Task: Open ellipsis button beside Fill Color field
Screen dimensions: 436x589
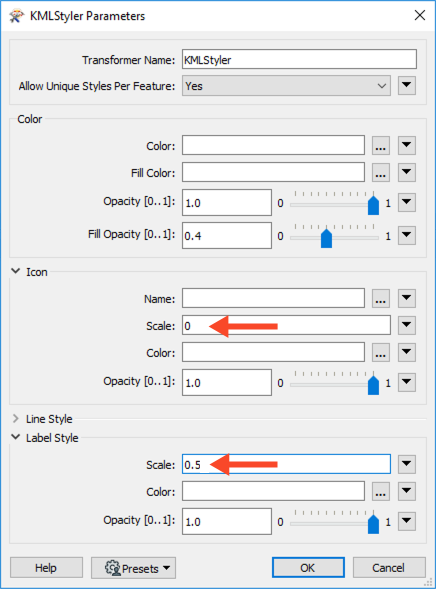Action: pos(380,172)
